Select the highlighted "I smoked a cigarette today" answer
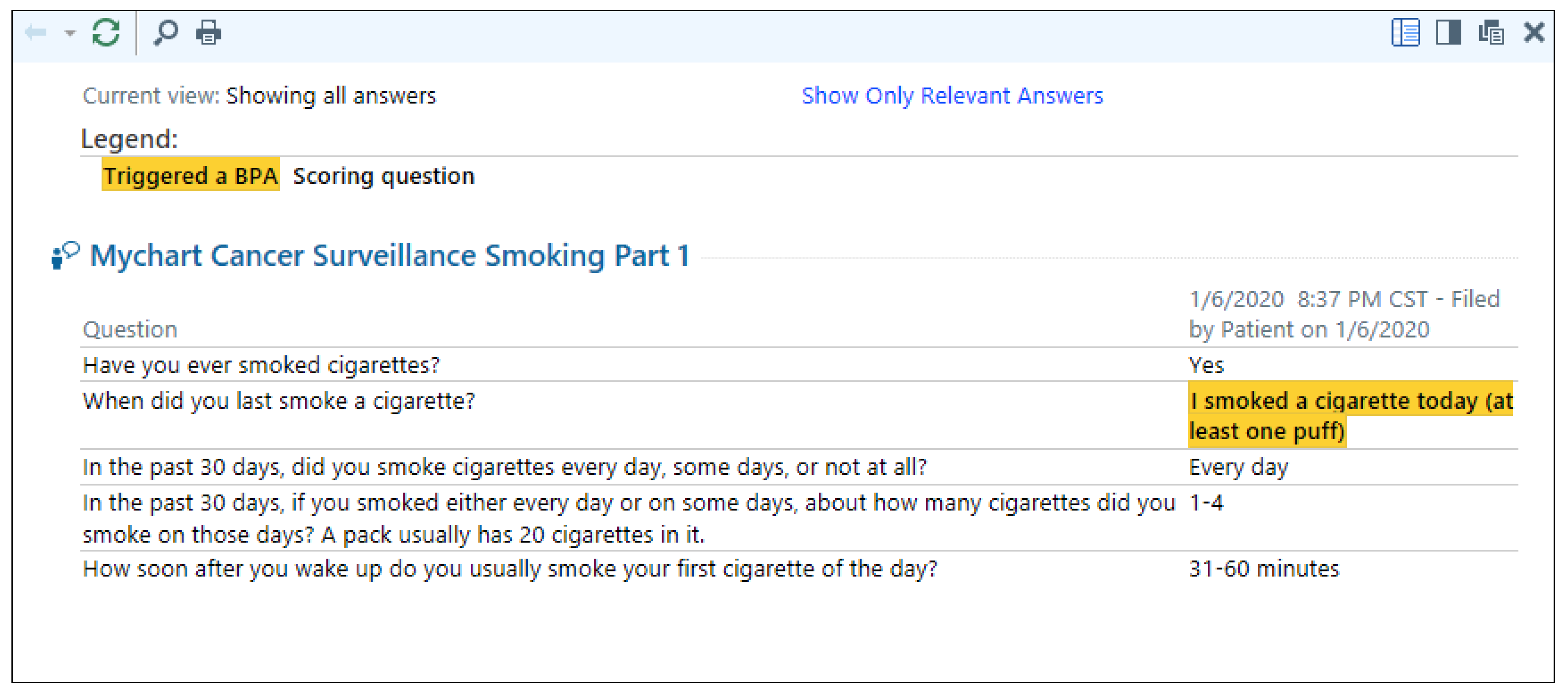Screen dimensions: 1568x698 coord(1350,415)
